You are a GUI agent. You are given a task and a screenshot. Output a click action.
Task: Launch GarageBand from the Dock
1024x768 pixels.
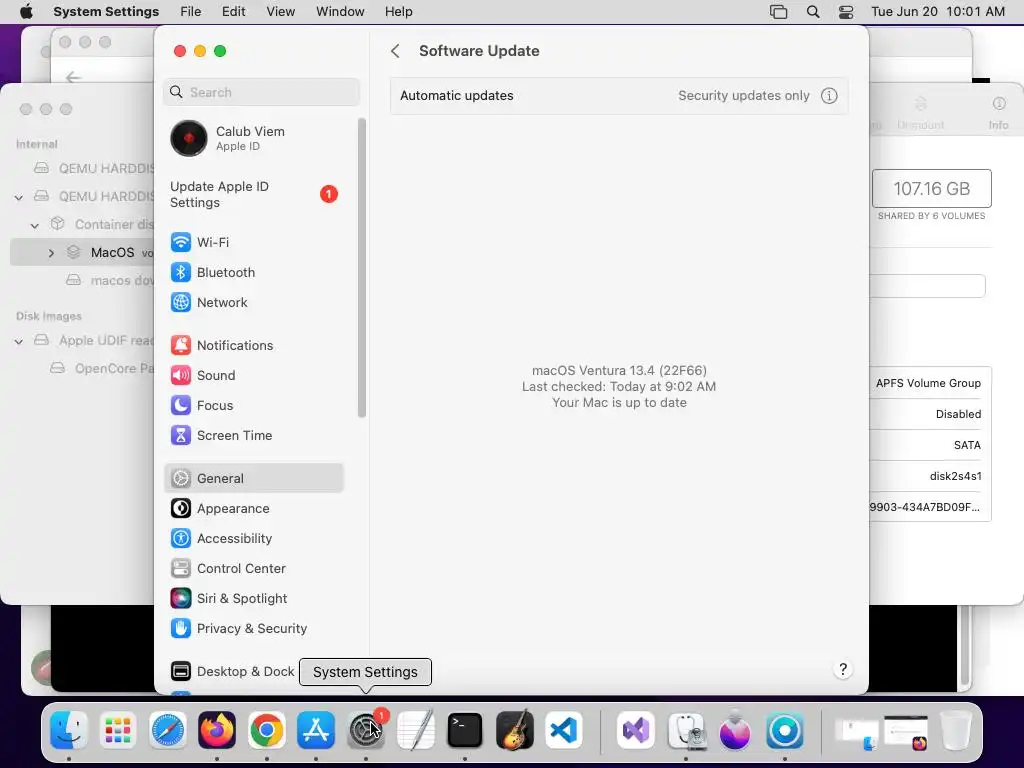[515, 730]
